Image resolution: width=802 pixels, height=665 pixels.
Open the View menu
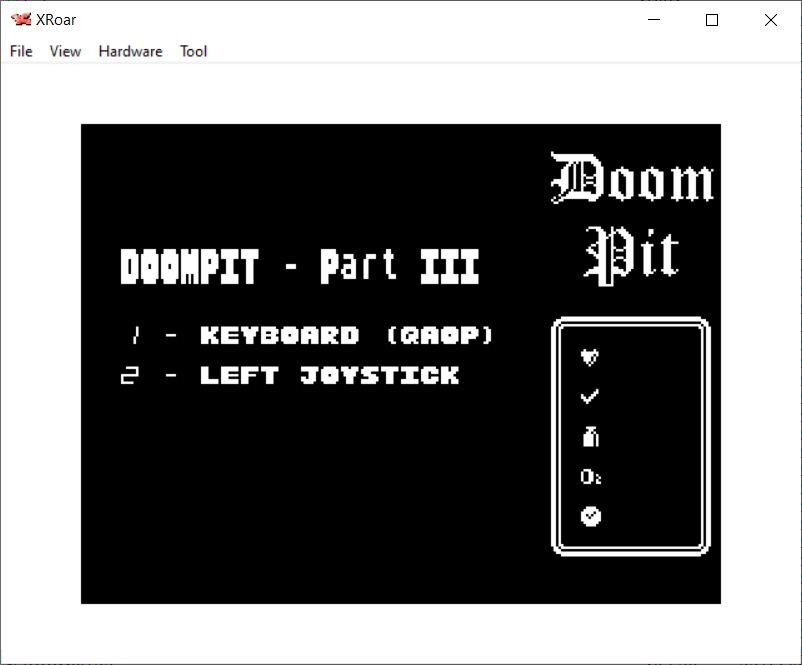coord(65,51)
